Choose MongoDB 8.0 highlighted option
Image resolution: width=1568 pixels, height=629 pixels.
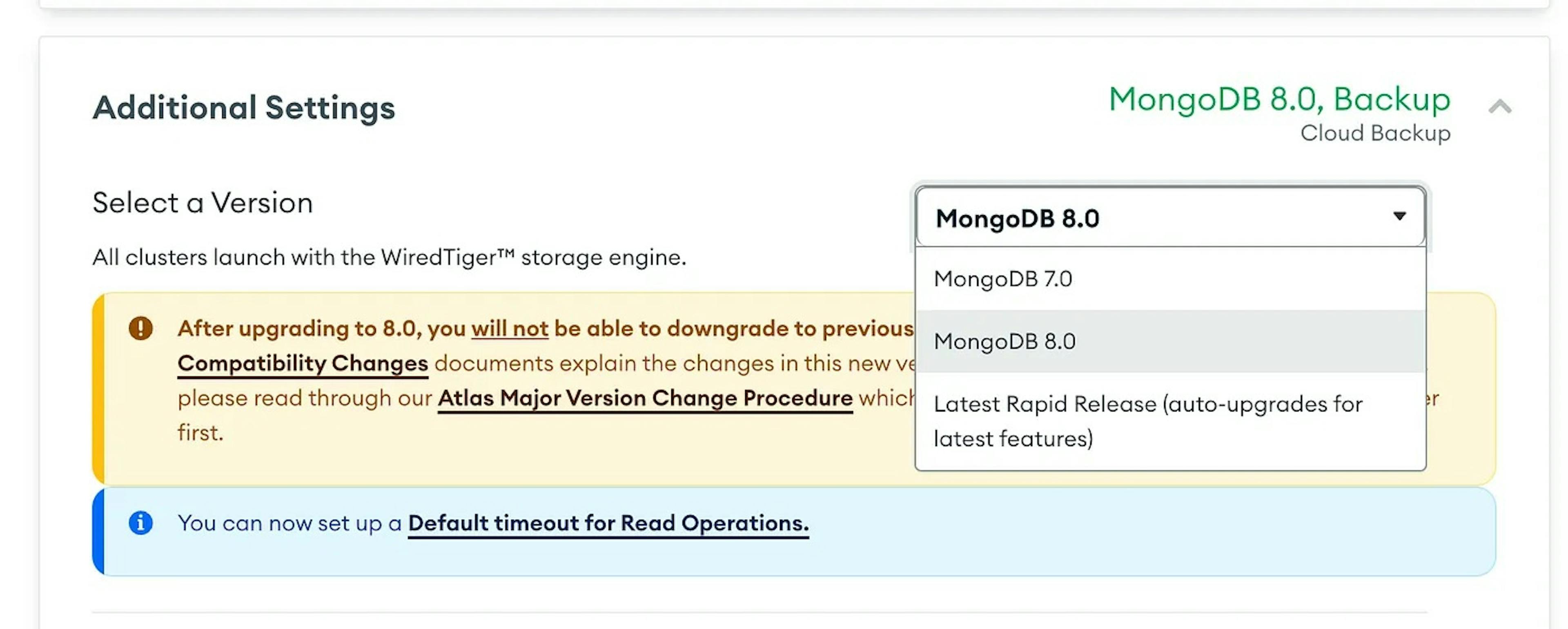(1170, 341)
